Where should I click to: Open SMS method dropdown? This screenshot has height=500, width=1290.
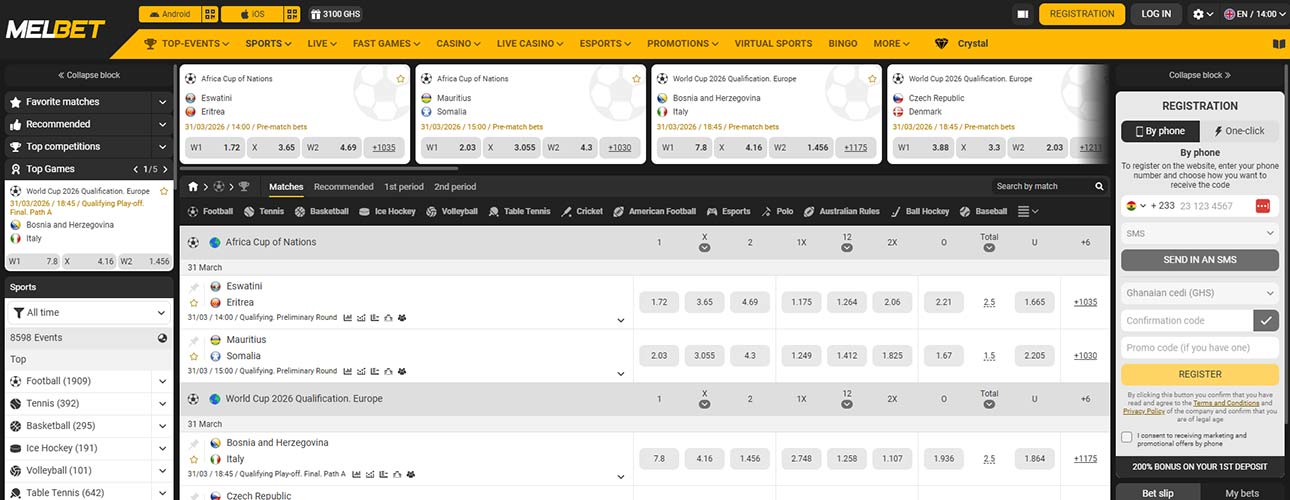(1200, 233)
